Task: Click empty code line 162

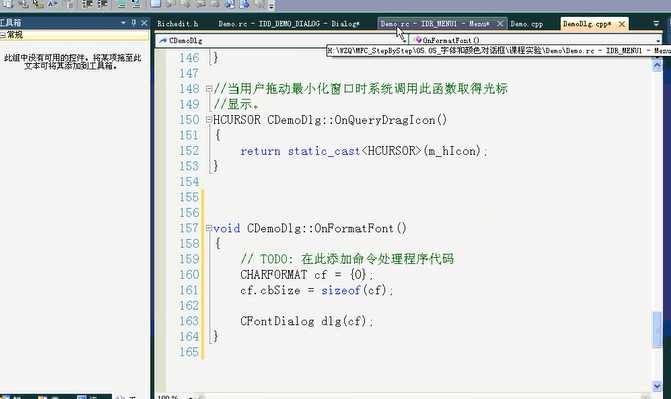Action: [428, 306]
